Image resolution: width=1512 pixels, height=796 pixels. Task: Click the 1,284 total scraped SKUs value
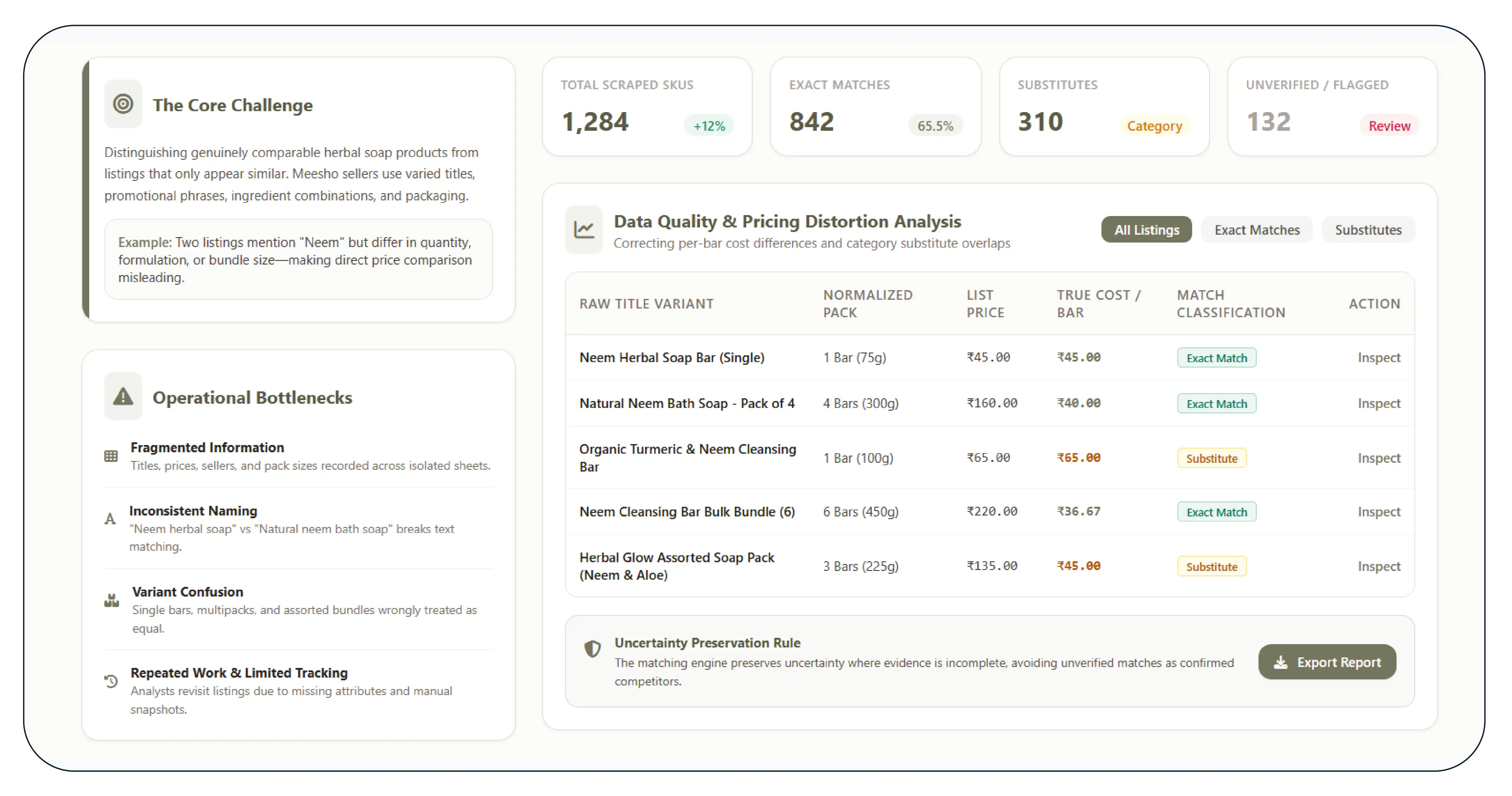coord(595,122)
